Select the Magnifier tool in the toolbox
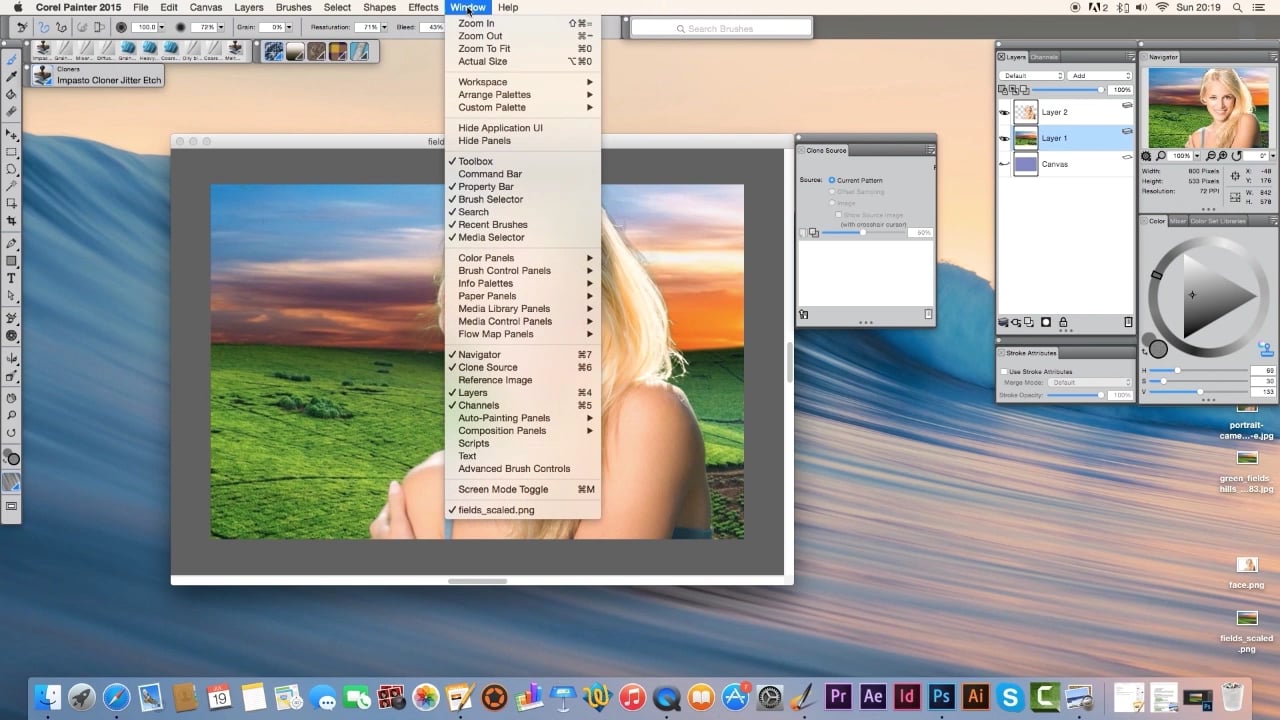Viewport: 1280px width, 720px height. point(12,415)
